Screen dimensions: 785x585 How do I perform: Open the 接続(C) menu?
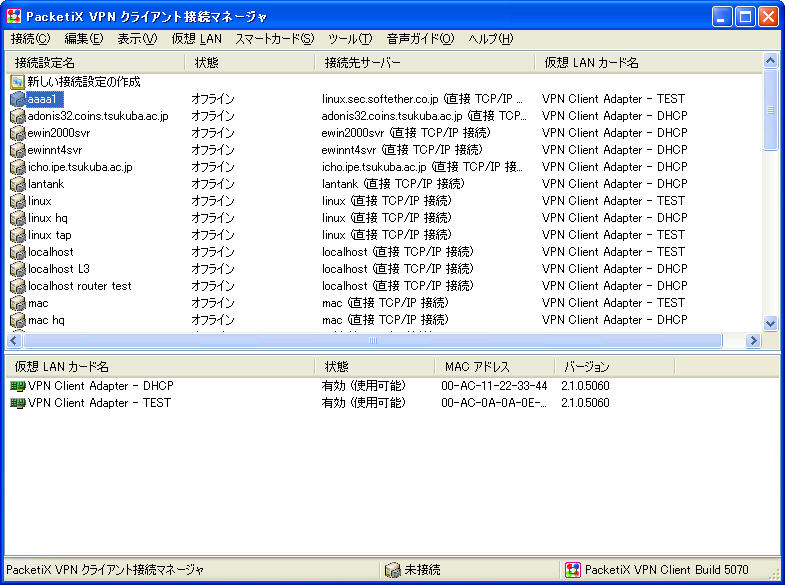(x=29, y=39)
